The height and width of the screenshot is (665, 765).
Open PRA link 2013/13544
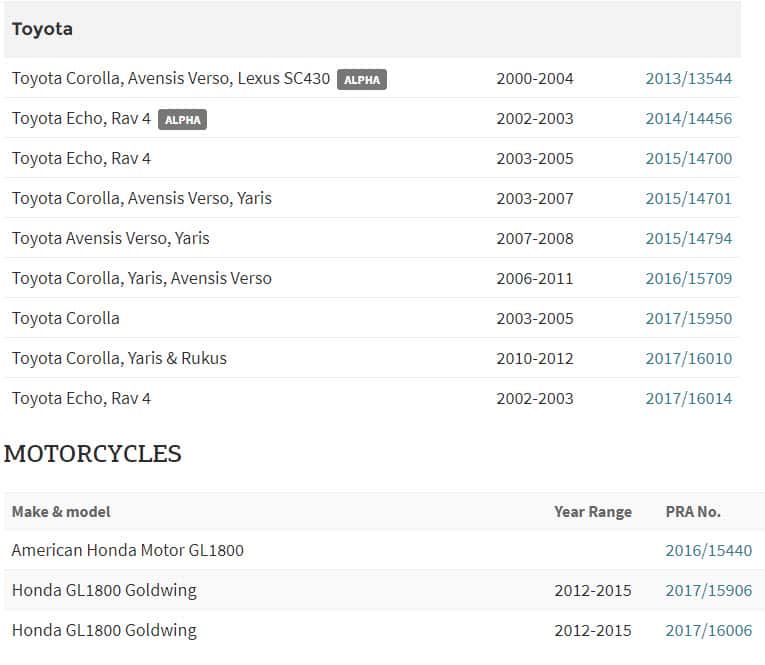pos(688,78)
